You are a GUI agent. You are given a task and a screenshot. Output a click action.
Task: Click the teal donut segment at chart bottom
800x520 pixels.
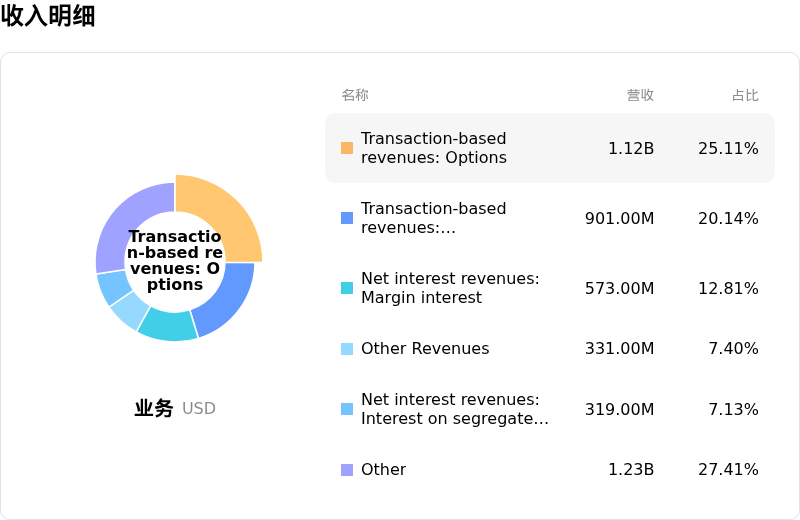coord(167,324)
